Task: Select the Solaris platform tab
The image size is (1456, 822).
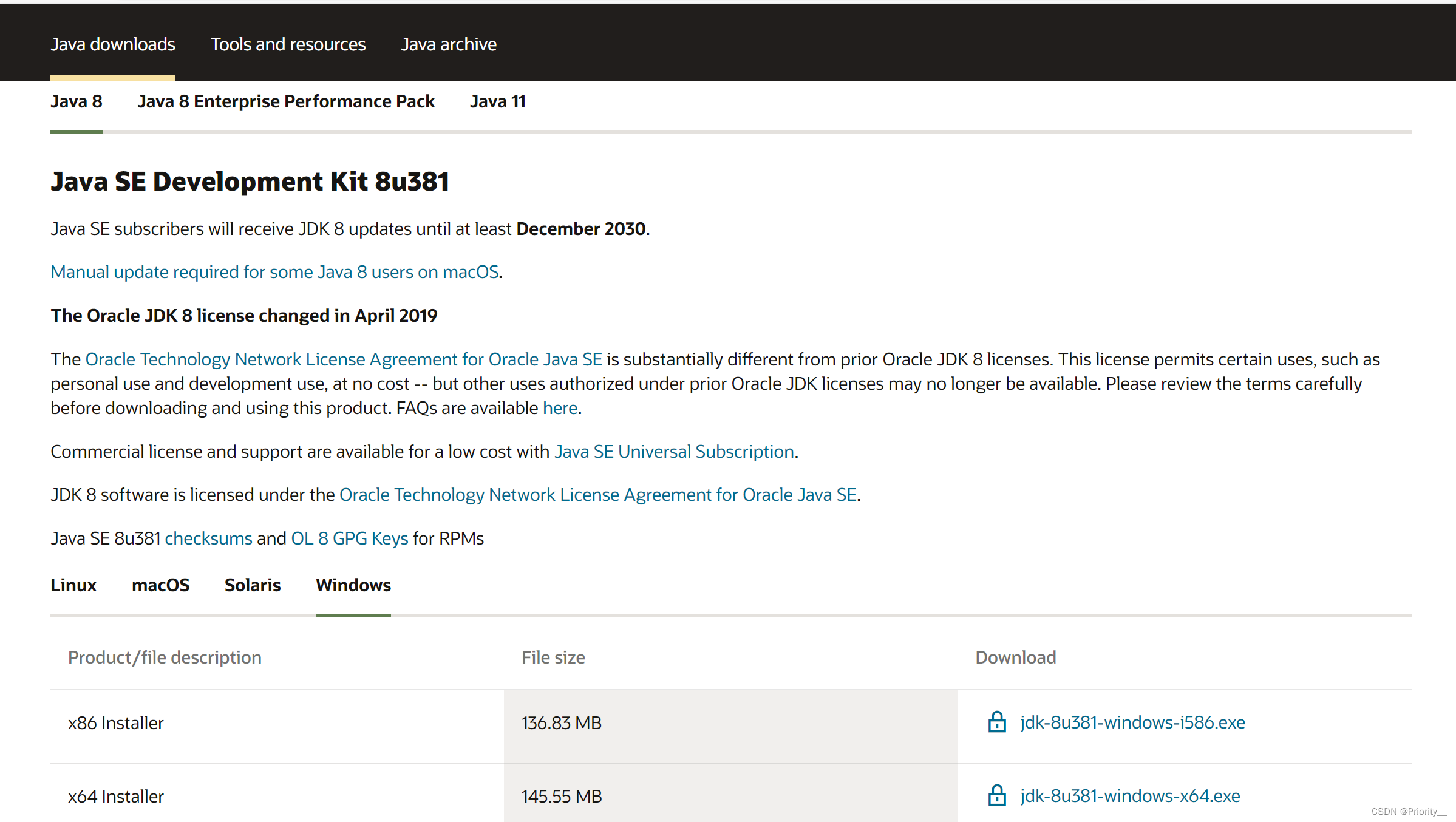Action: click(x=253, y=585)
